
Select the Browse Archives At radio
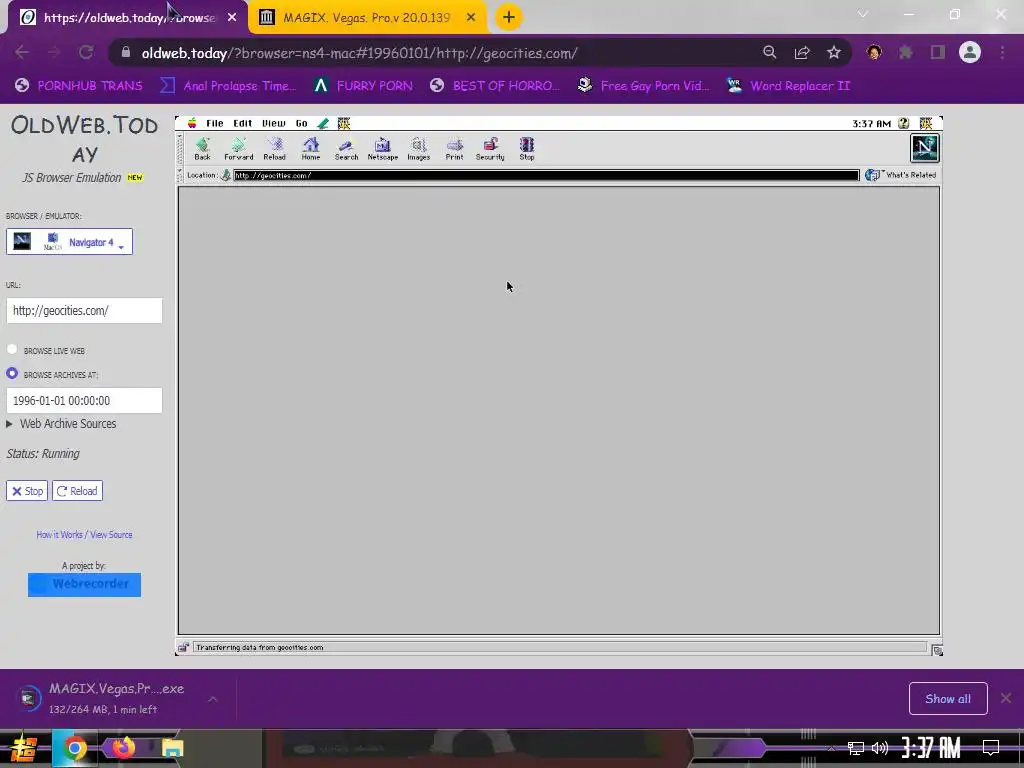pyautogui.click(x=12, y=374)
